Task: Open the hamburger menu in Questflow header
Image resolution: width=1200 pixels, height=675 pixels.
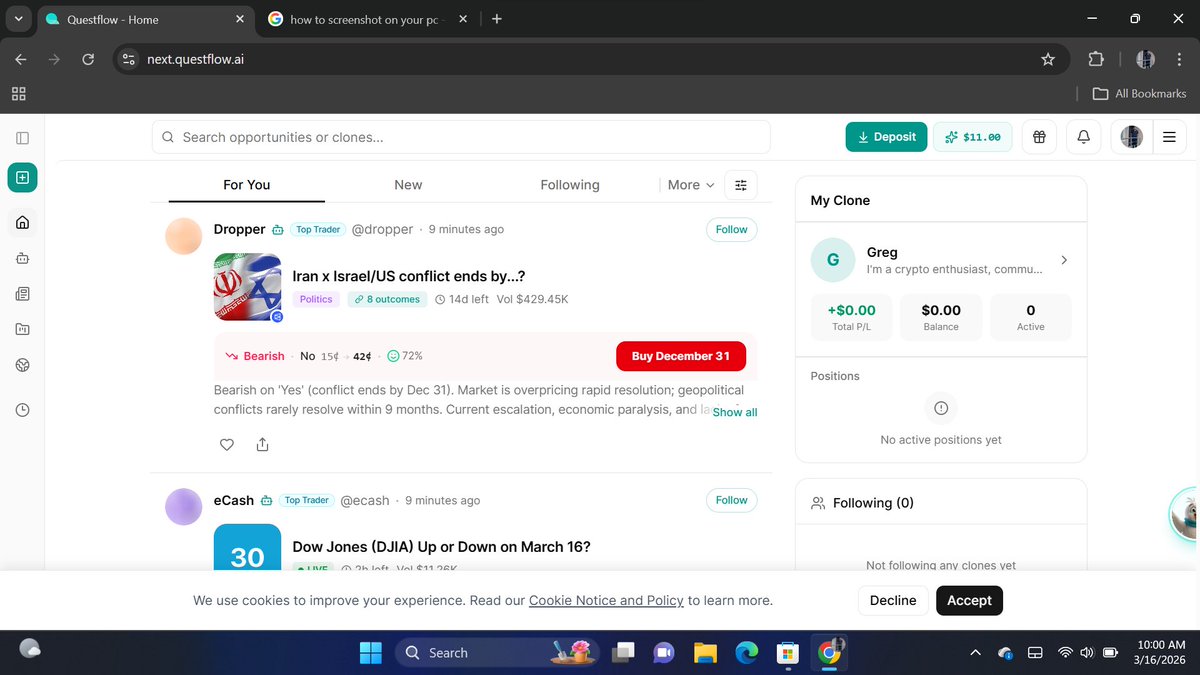Action: [1169, 137]
